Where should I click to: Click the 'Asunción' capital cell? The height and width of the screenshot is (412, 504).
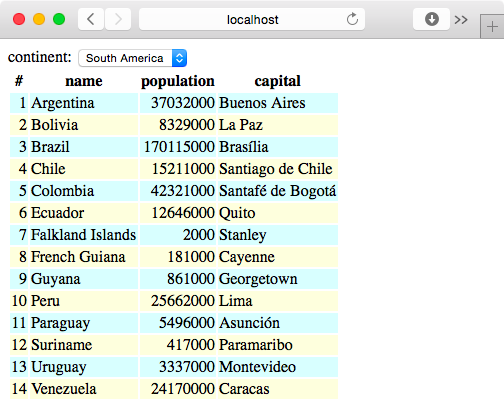[278, 323]
